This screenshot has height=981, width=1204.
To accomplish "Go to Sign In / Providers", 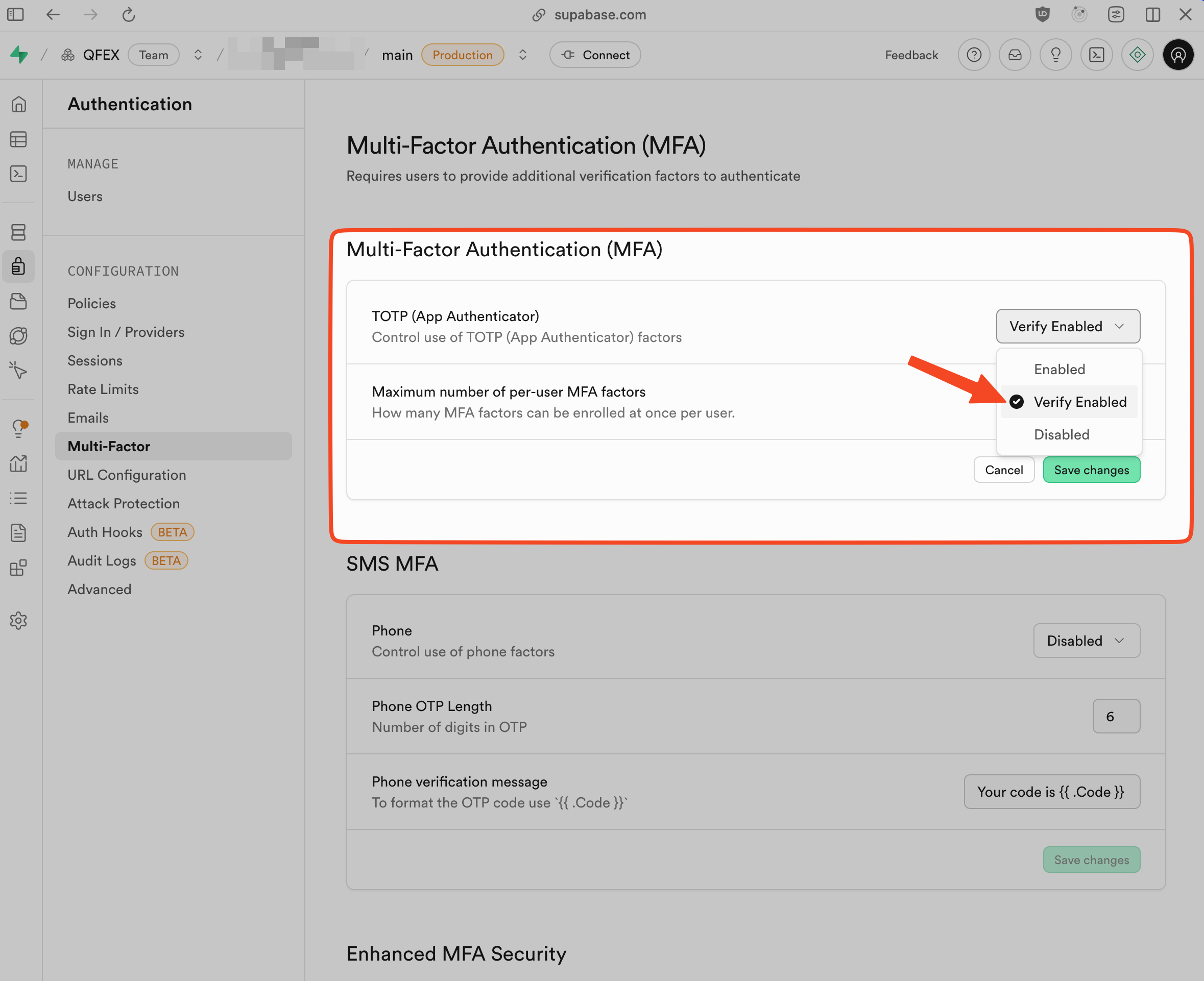I will [126, 332].
